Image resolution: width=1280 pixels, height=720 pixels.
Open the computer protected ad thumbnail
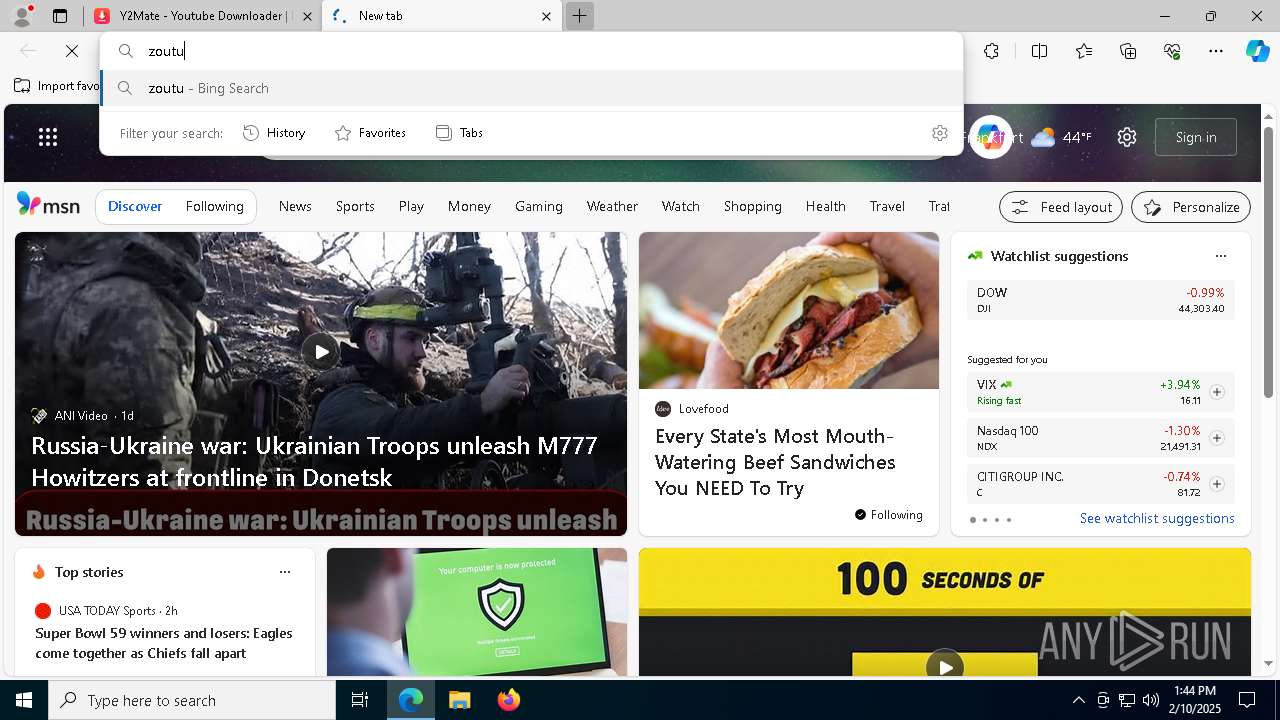477,612
